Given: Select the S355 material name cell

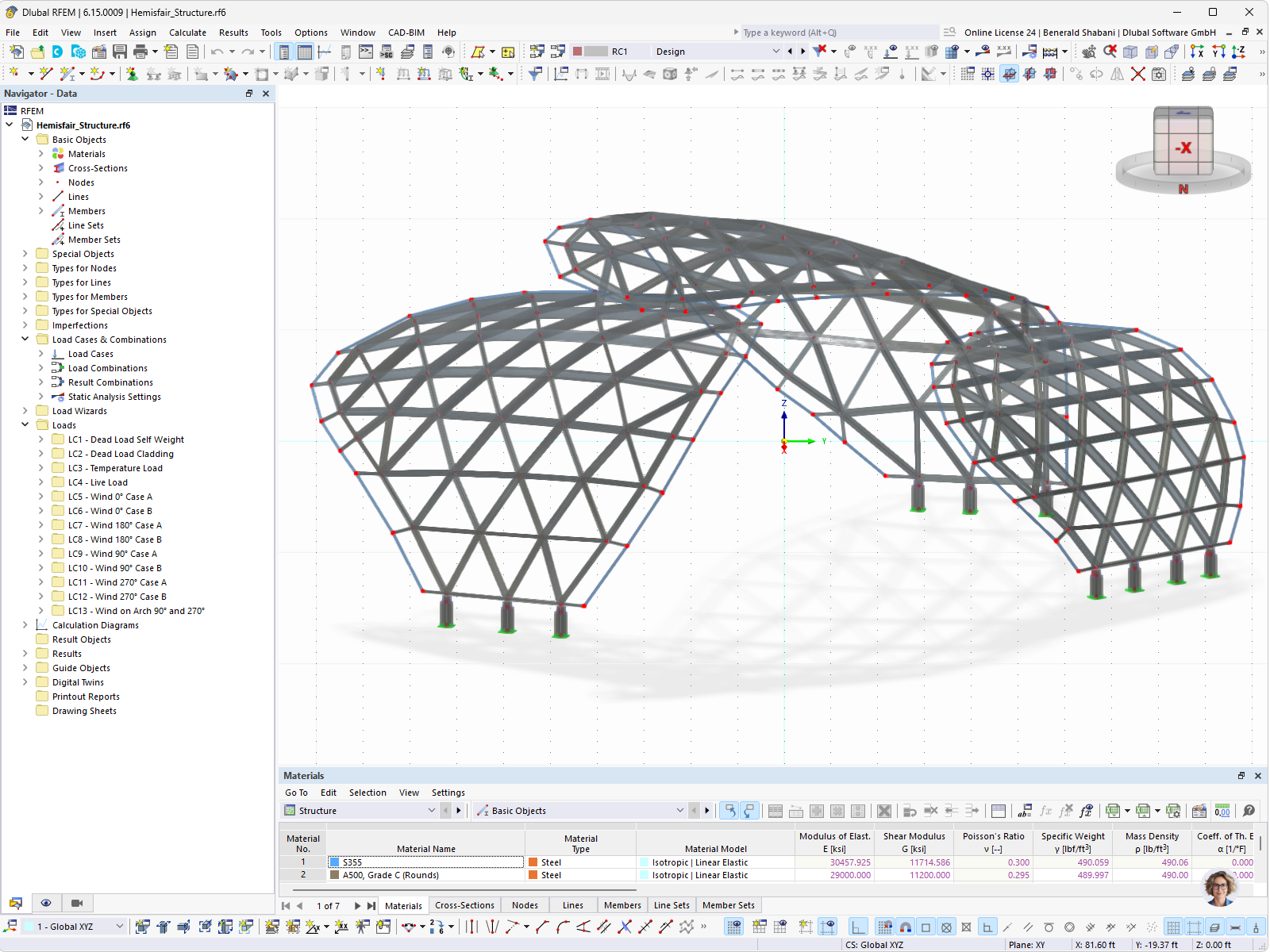Looking at the screenshot, I should (426, 862).
